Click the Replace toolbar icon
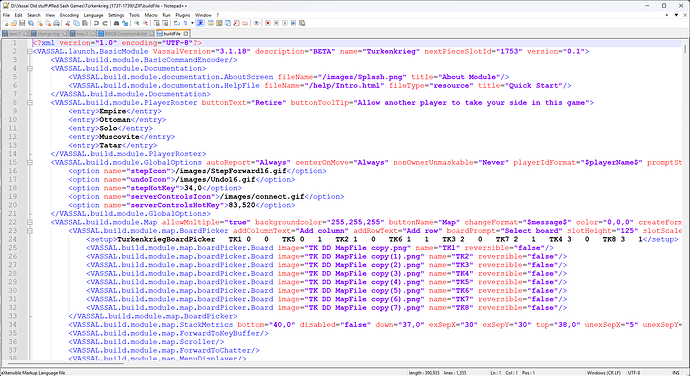Image resolution: width=690 pixels, height=376 pixels. click(125, 23)
